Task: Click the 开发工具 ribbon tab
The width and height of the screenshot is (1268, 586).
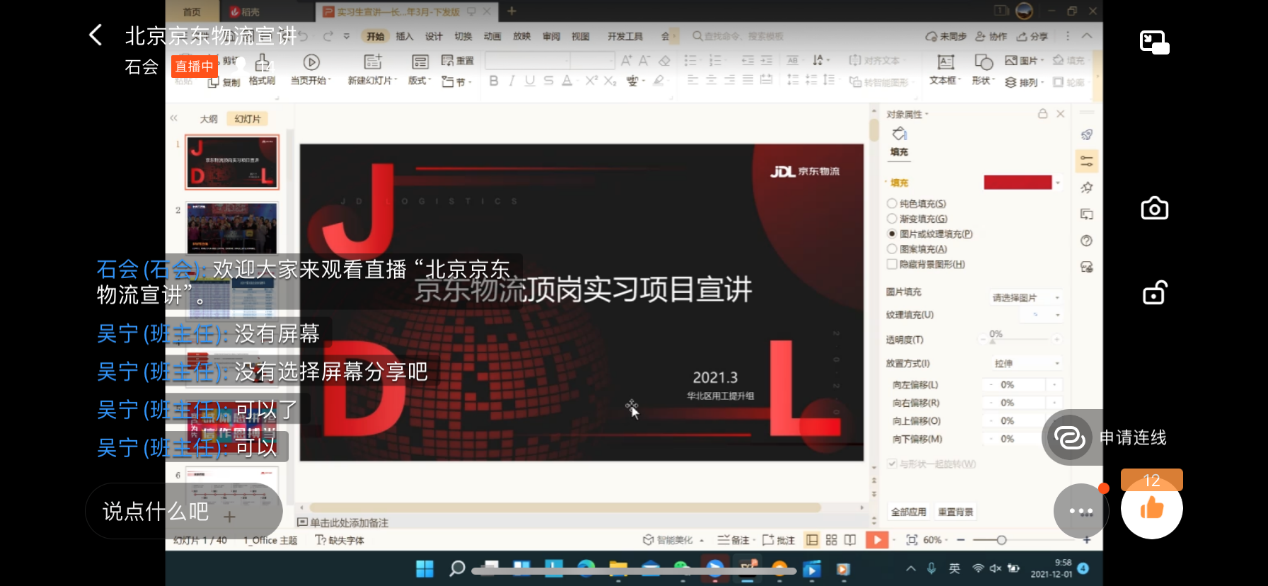Action: click(625, 36)
